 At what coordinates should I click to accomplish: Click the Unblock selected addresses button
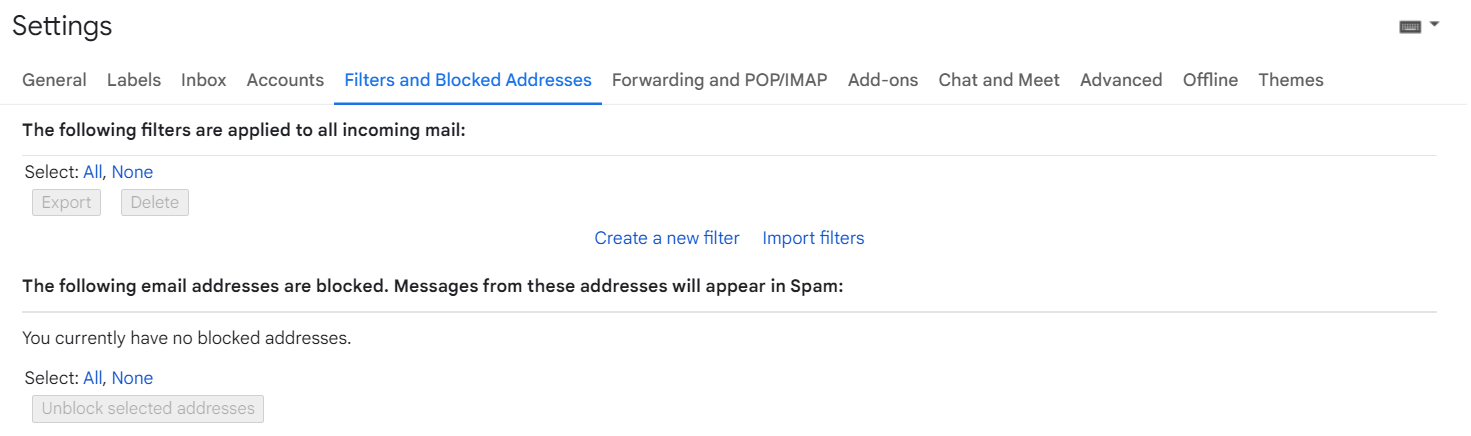point(148,408)
